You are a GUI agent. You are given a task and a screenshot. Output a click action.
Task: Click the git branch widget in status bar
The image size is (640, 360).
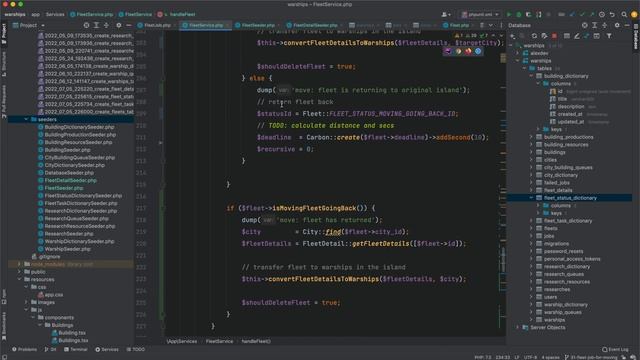(591, 357)
